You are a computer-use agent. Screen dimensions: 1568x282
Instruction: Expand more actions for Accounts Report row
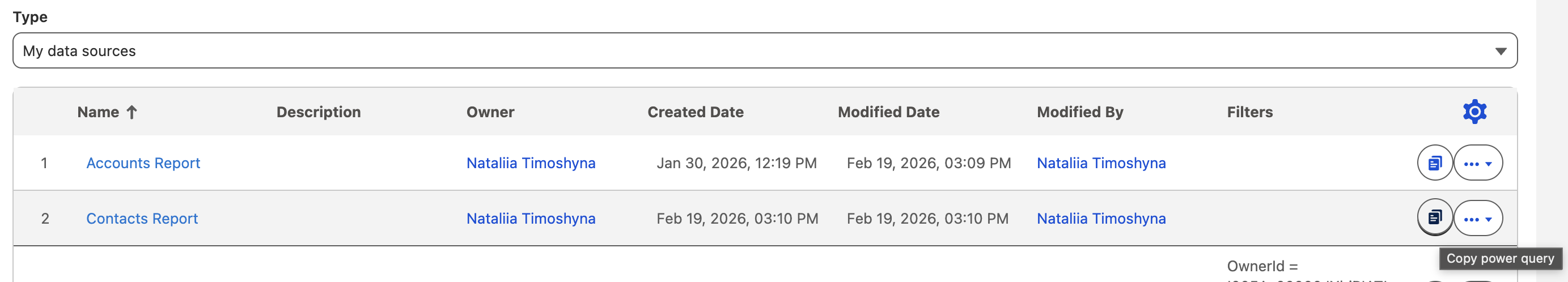pyautogui.click(x=1478, y=163)
